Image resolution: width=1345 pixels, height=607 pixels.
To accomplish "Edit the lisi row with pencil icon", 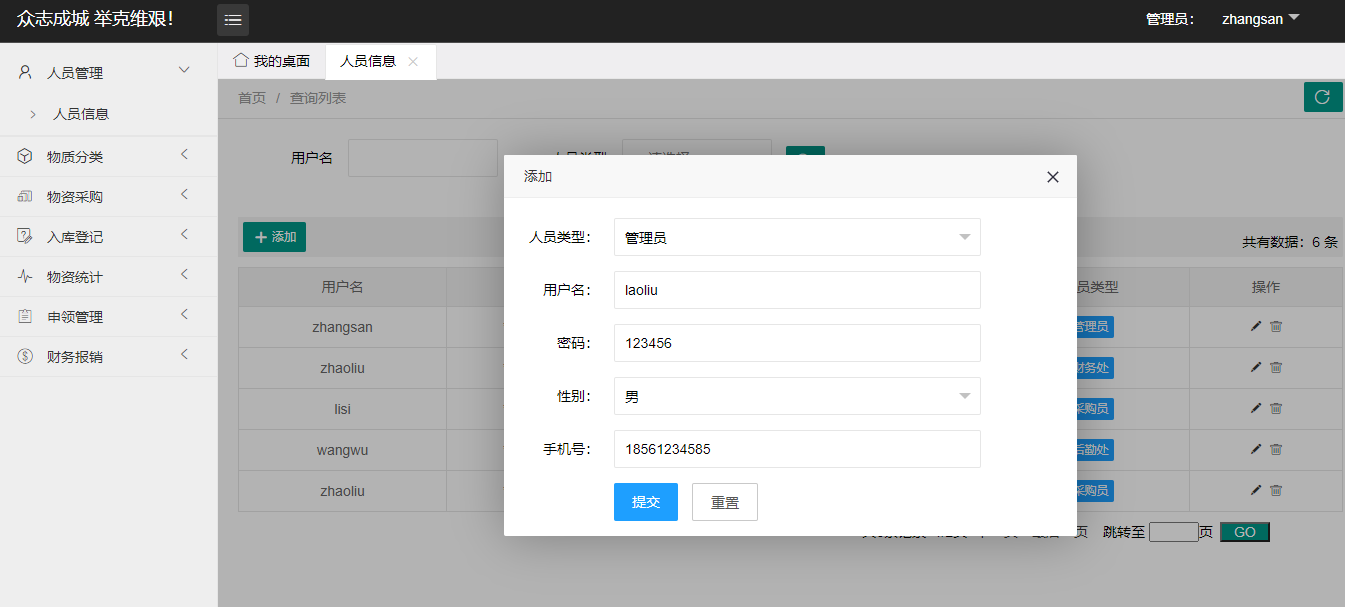I will [x=1256, y=408].
